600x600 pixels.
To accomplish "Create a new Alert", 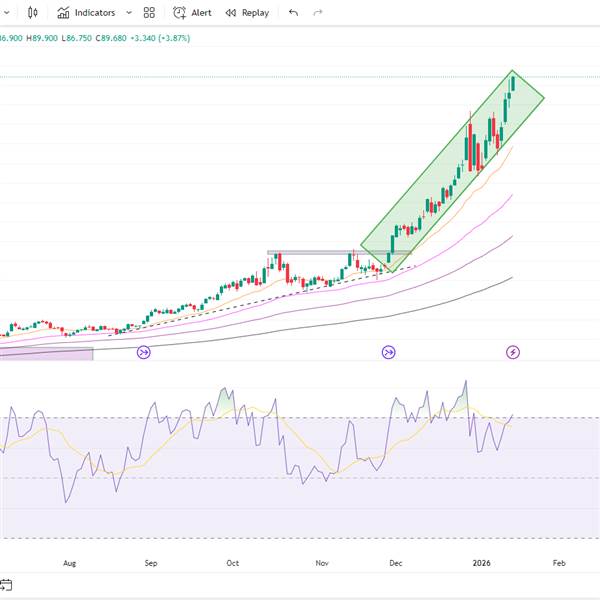I will [192, 13].
